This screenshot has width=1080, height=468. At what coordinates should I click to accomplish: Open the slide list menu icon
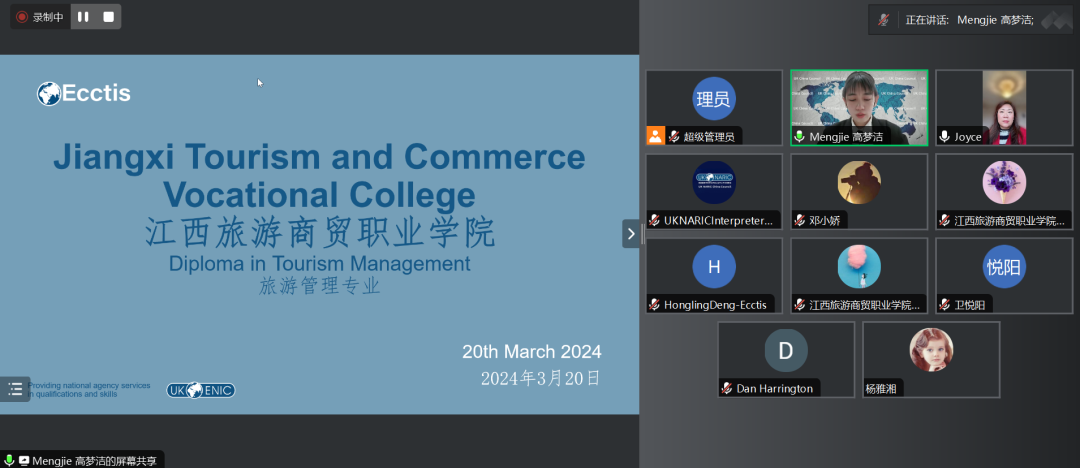(x=15, y=389)
